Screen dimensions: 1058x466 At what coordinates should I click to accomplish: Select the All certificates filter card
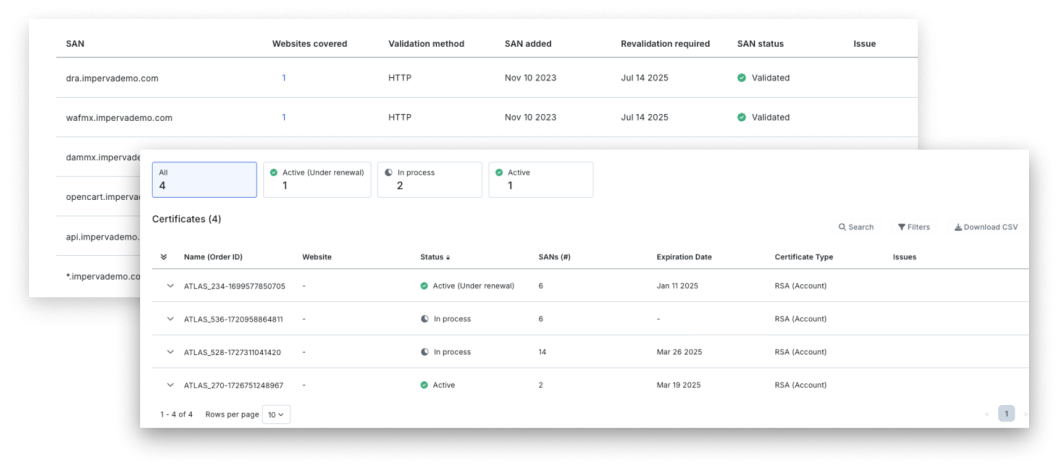204,180
